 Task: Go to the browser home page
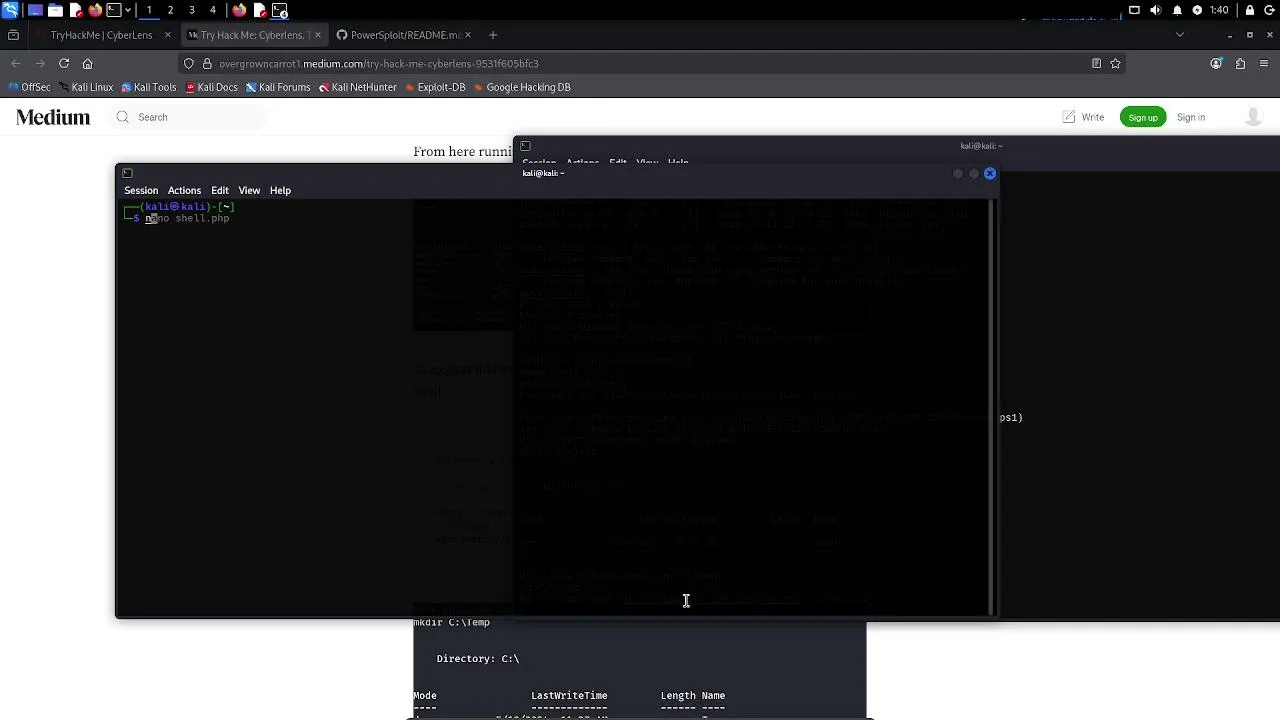point(87,63)
